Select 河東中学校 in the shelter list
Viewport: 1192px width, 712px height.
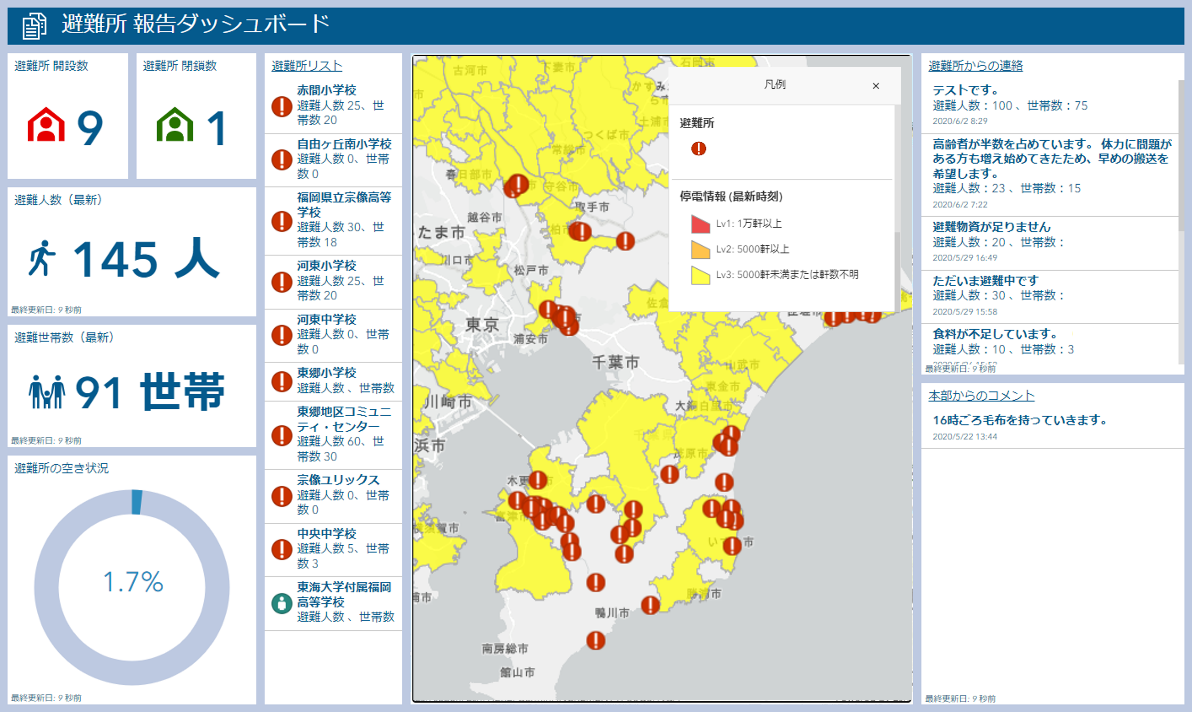[327, 319]
